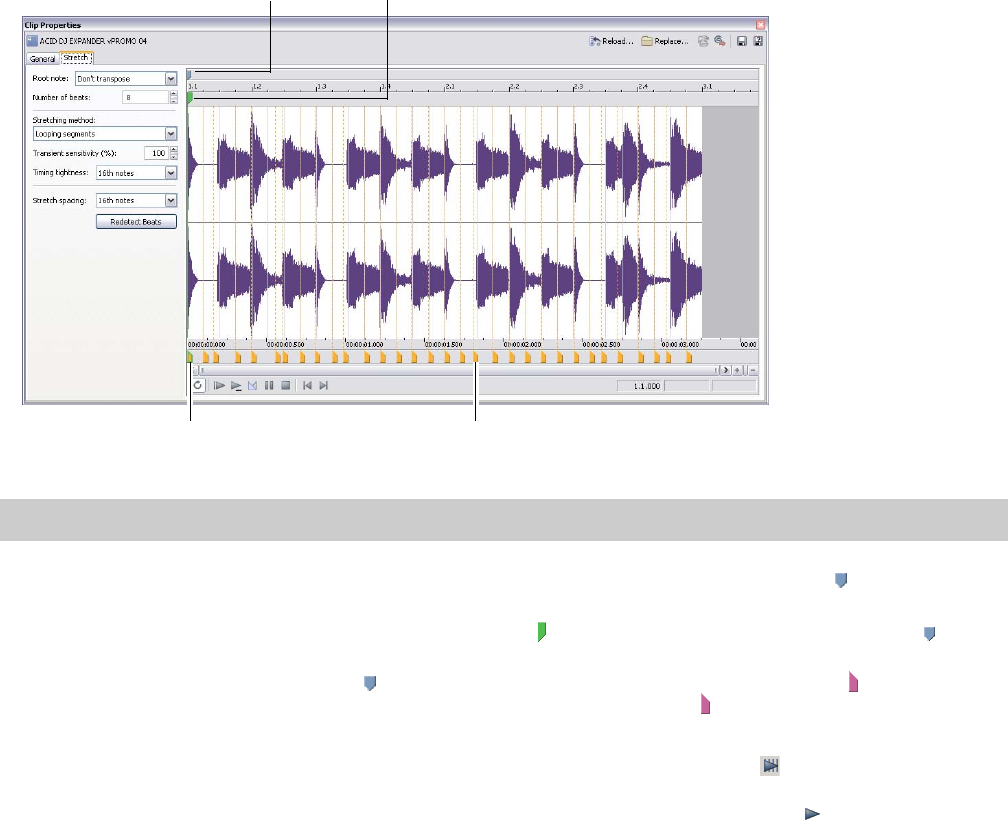Screen dimensions: 1008x824
Task: Click the scroll right arrow button
Action: [726, 370]
